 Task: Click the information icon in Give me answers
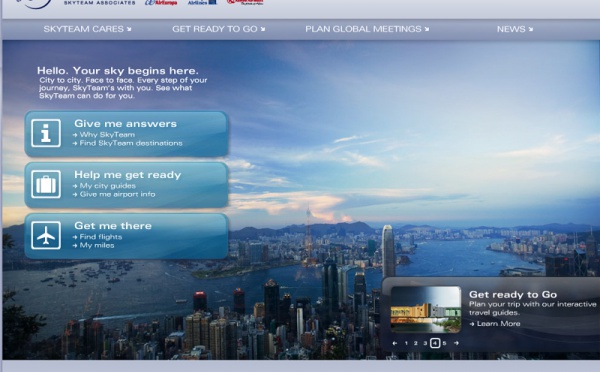[46, 133]
